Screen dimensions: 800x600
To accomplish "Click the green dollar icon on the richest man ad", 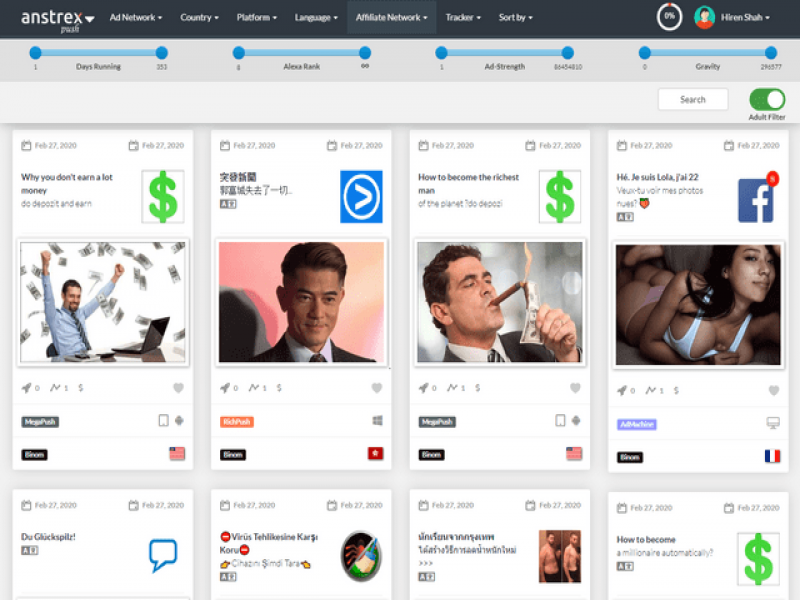I will pos(560,196).
